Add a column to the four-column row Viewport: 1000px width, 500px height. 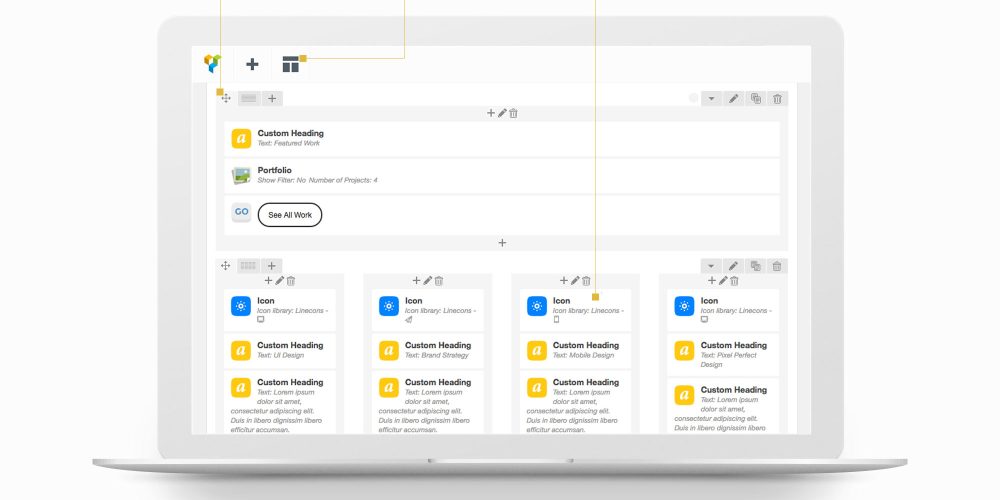coord(271,266)
